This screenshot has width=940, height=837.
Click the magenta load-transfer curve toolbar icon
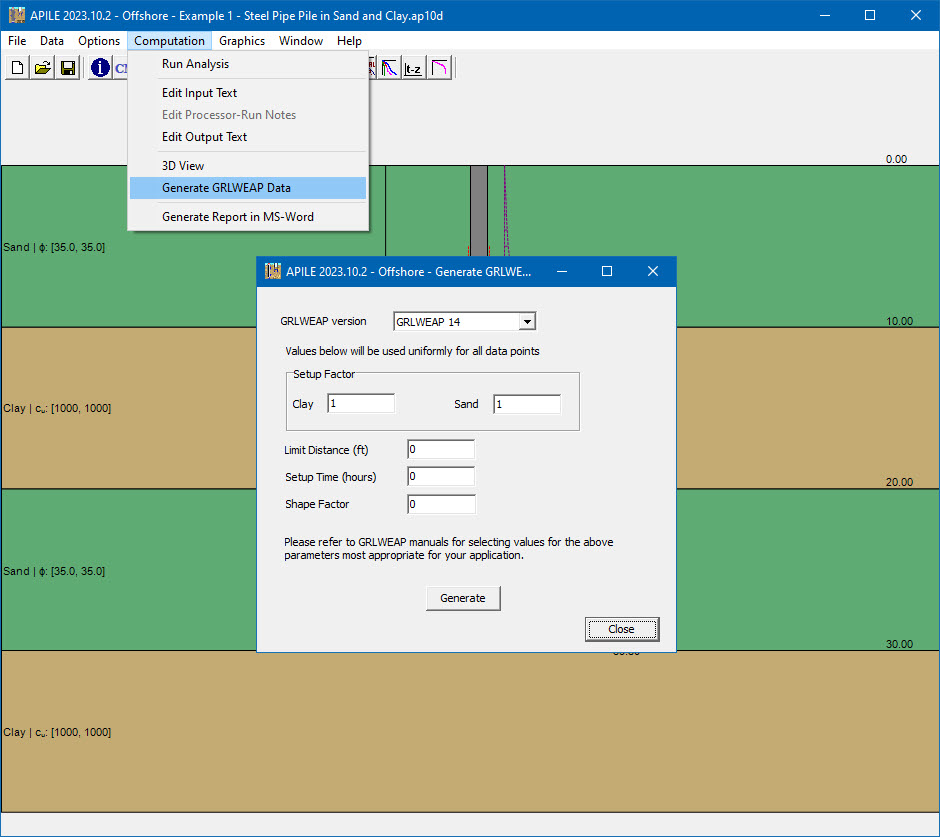tap(440, 67)
